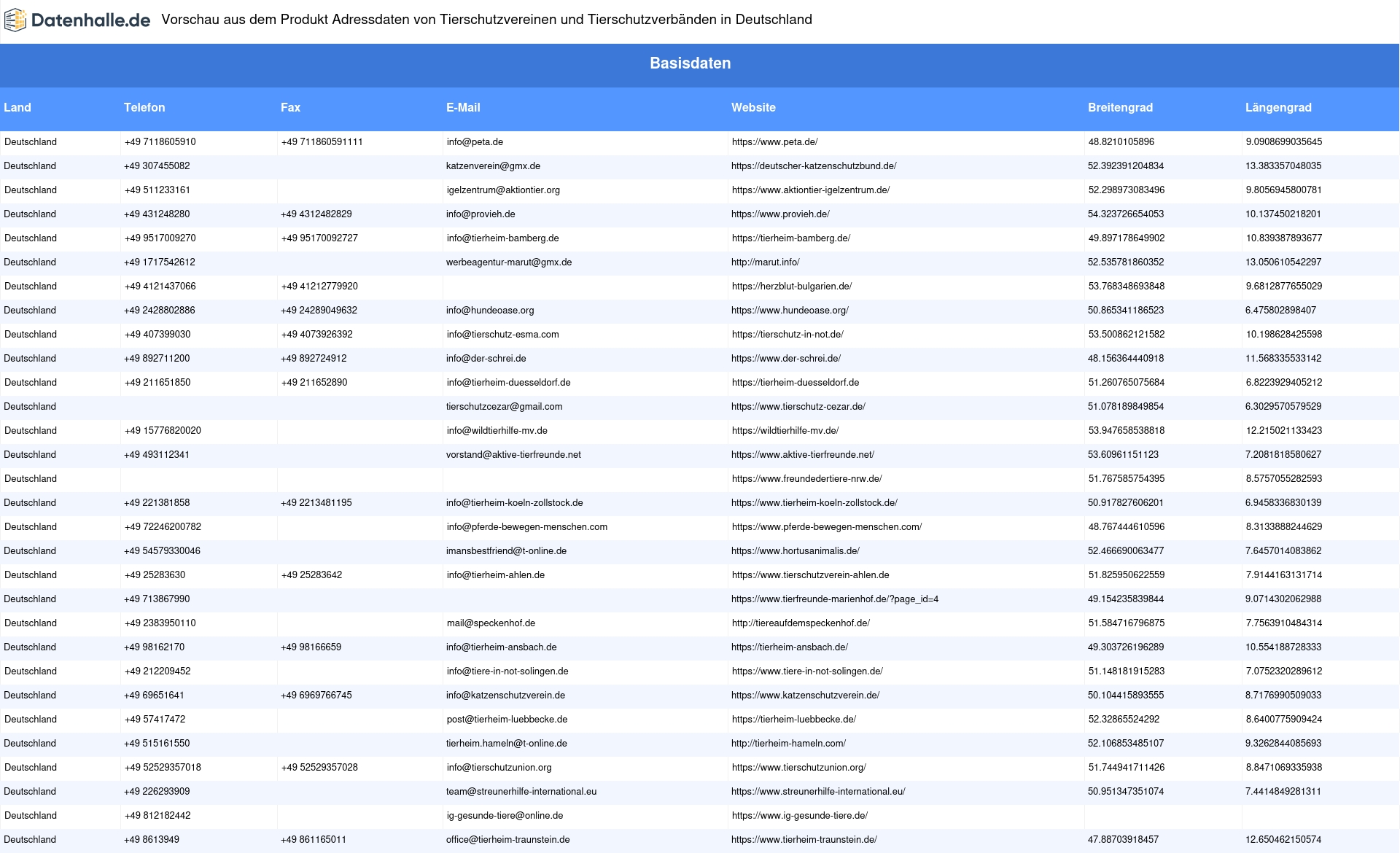The image size is (1400, 853).
Task: Click the Land column header
Action: pos(17,107)
